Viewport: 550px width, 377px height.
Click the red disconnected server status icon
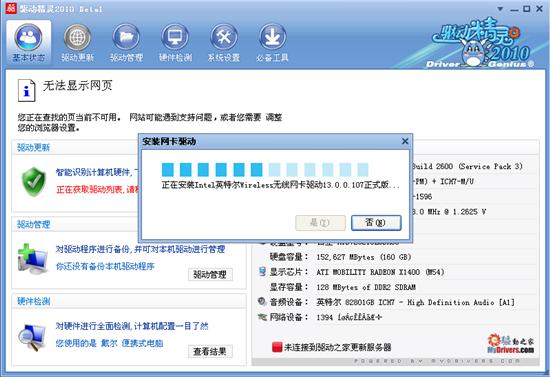click(277, 347)
